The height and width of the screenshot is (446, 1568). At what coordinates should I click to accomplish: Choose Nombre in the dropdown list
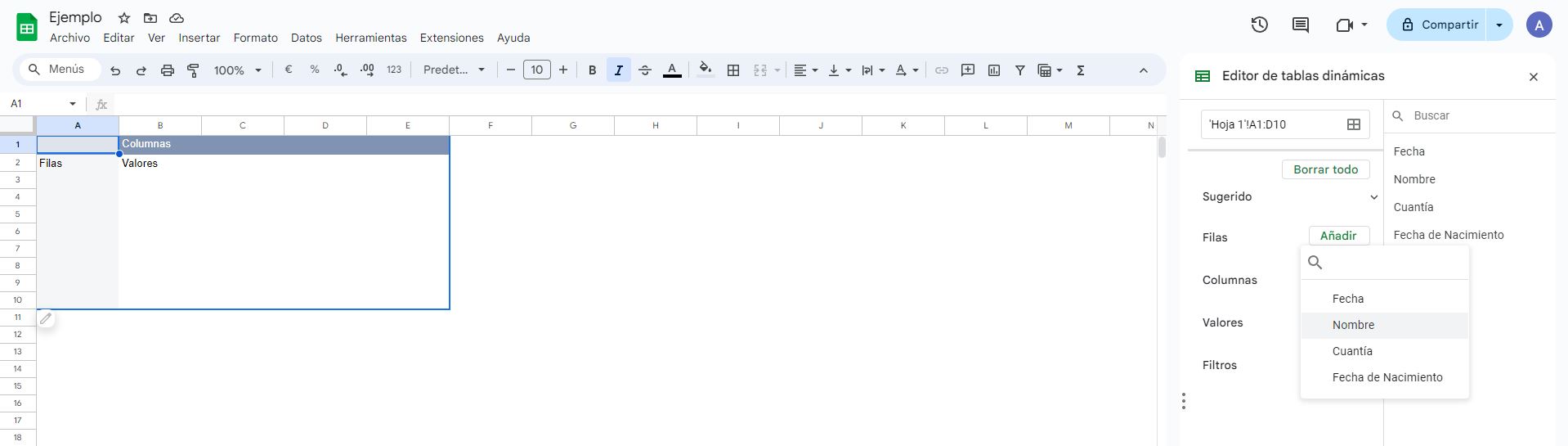1385,325
